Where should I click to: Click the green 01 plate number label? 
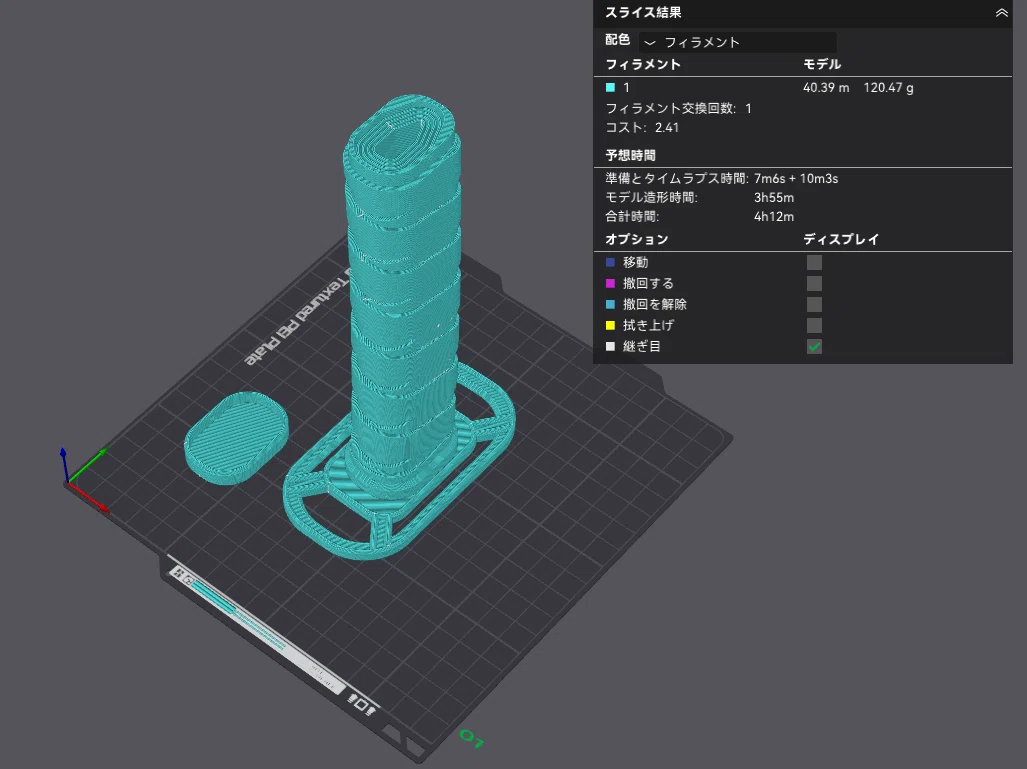coord(472,738)
